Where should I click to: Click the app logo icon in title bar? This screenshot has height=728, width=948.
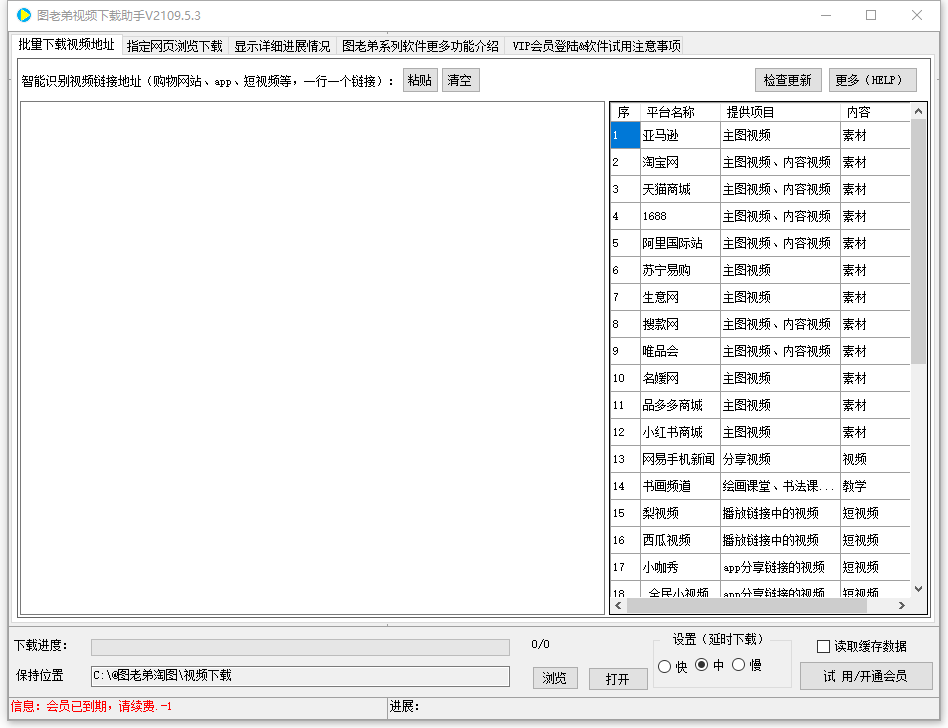pos(24,15)
